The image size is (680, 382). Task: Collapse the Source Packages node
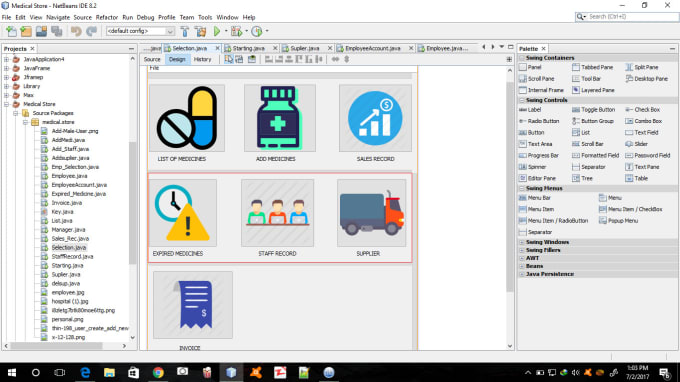16,113
